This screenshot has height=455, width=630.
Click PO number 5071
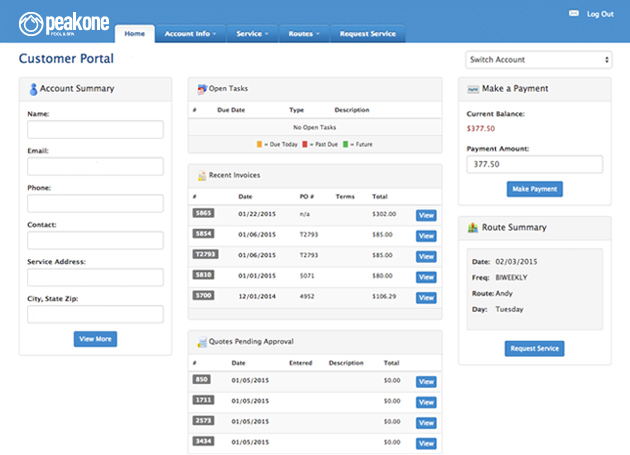coord(307,276)
